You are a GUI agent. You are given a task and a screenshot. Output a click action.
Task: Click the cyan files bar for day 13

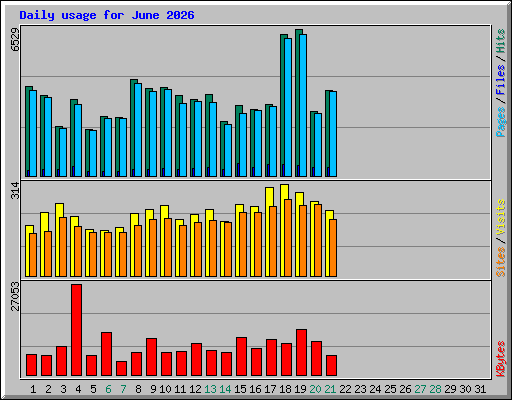[x=213, y=139]
